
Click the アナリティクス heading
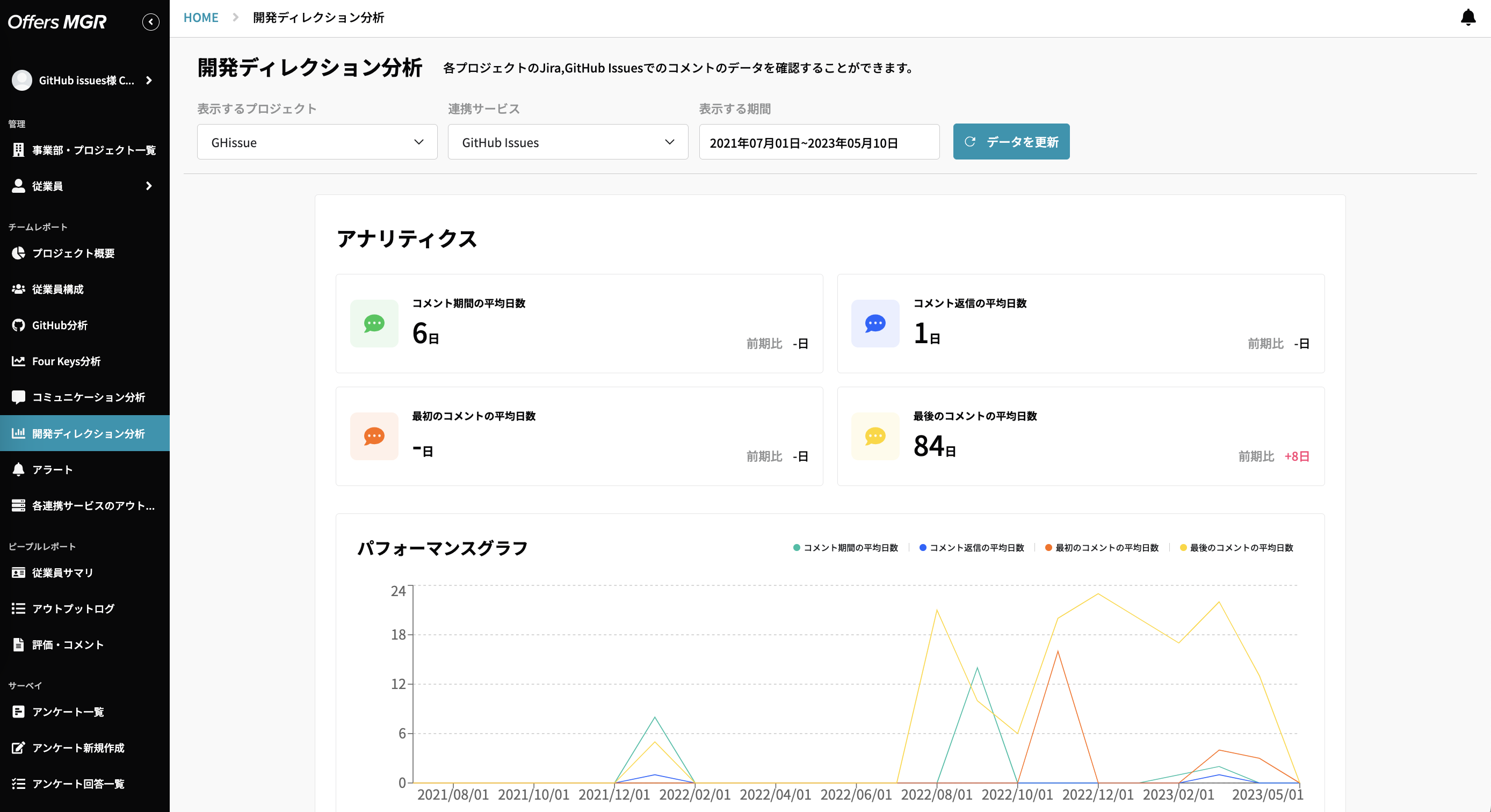pyautogui.click(x=407, y=238)
